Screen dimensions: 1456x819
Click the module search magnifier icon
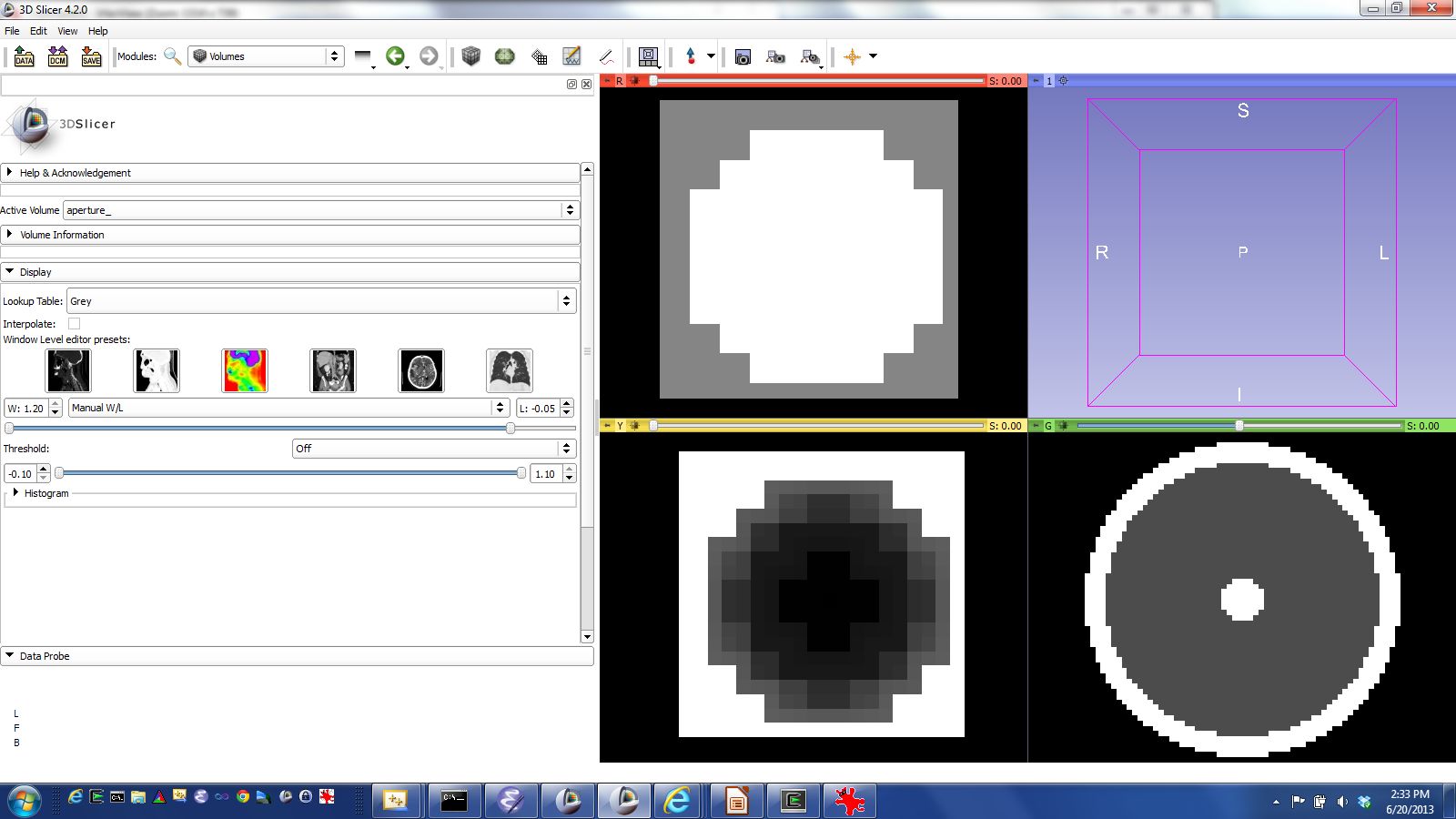[x=172, y=56]
